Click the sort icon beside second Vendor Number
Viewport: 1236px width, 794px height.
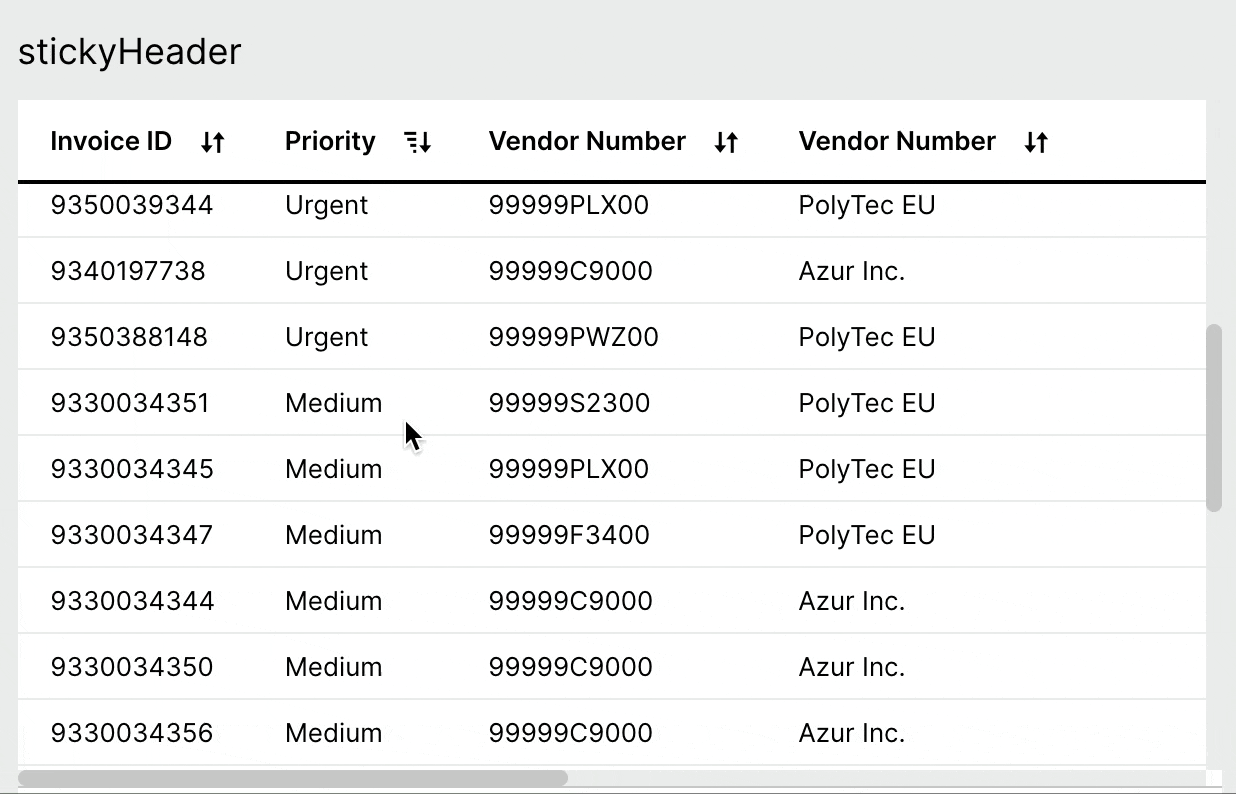pos(1036,142)
